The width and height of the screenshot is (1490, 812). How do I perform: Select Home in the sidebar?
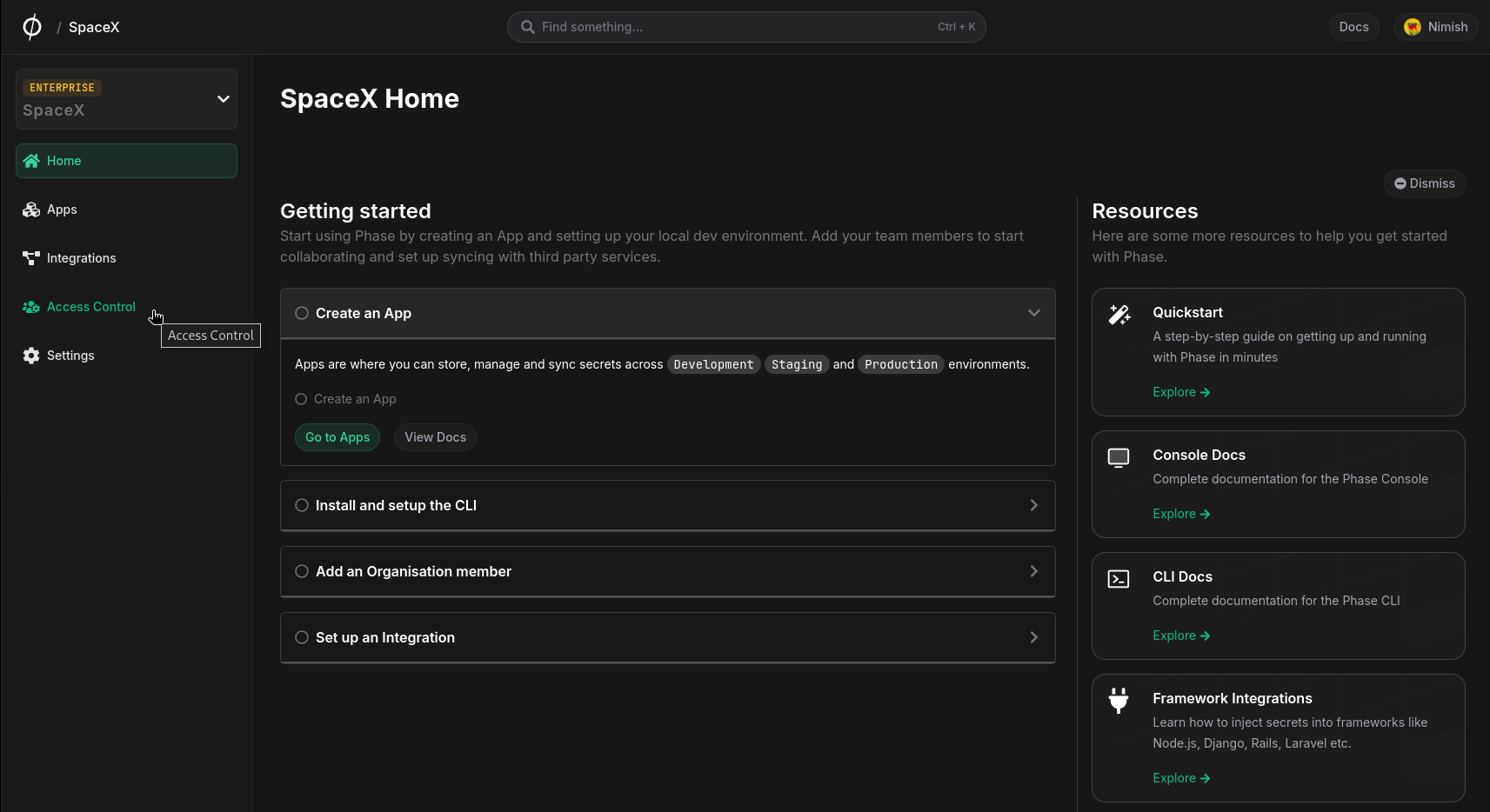[126, 161]
